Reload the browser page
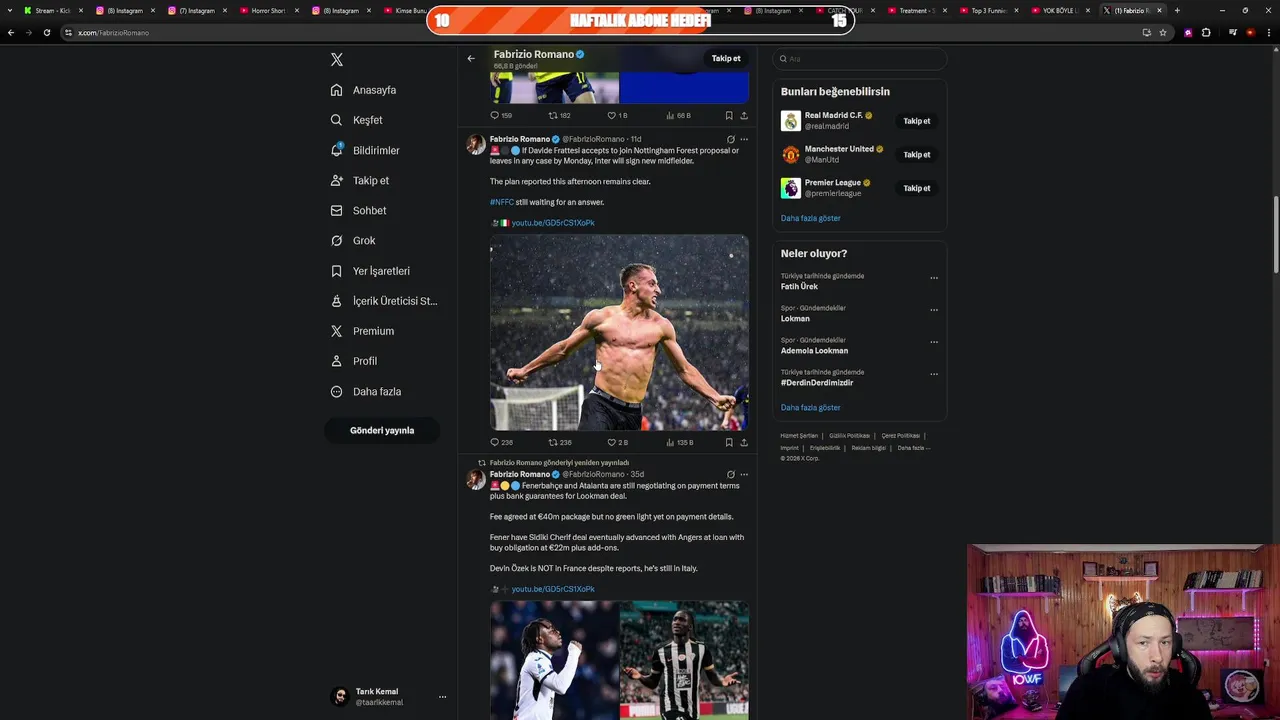Screen dimensions: 1280x720 46,32
